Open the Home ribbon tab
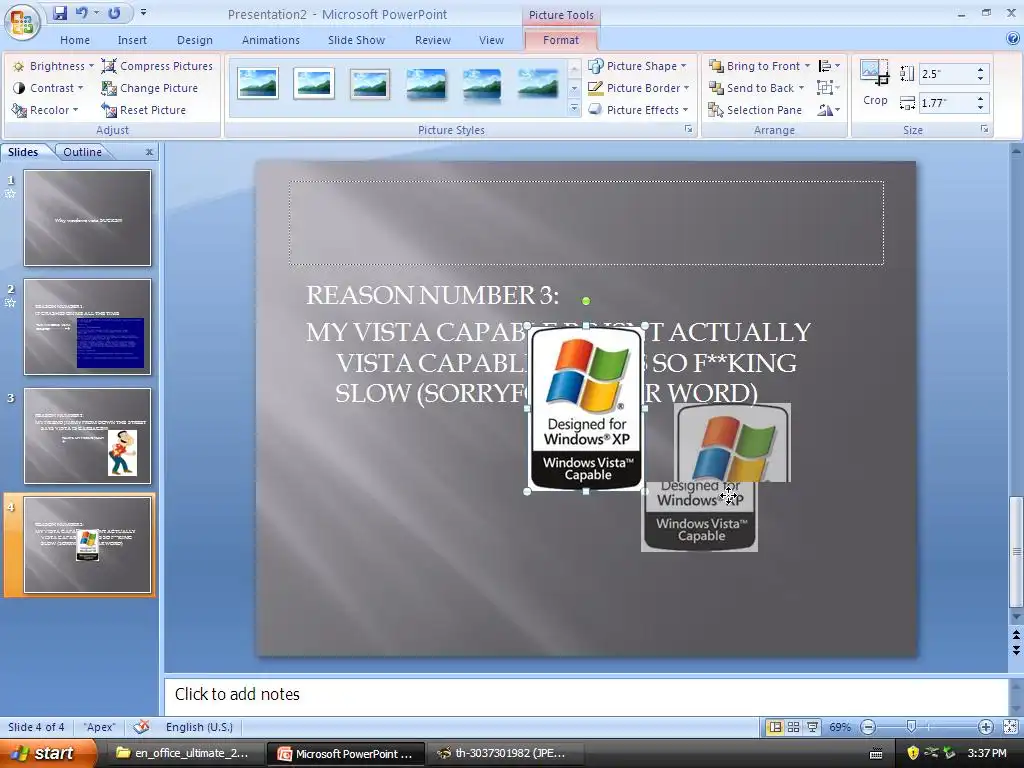This screenshot has width=1024, height=768. click(x=75, y=40)
